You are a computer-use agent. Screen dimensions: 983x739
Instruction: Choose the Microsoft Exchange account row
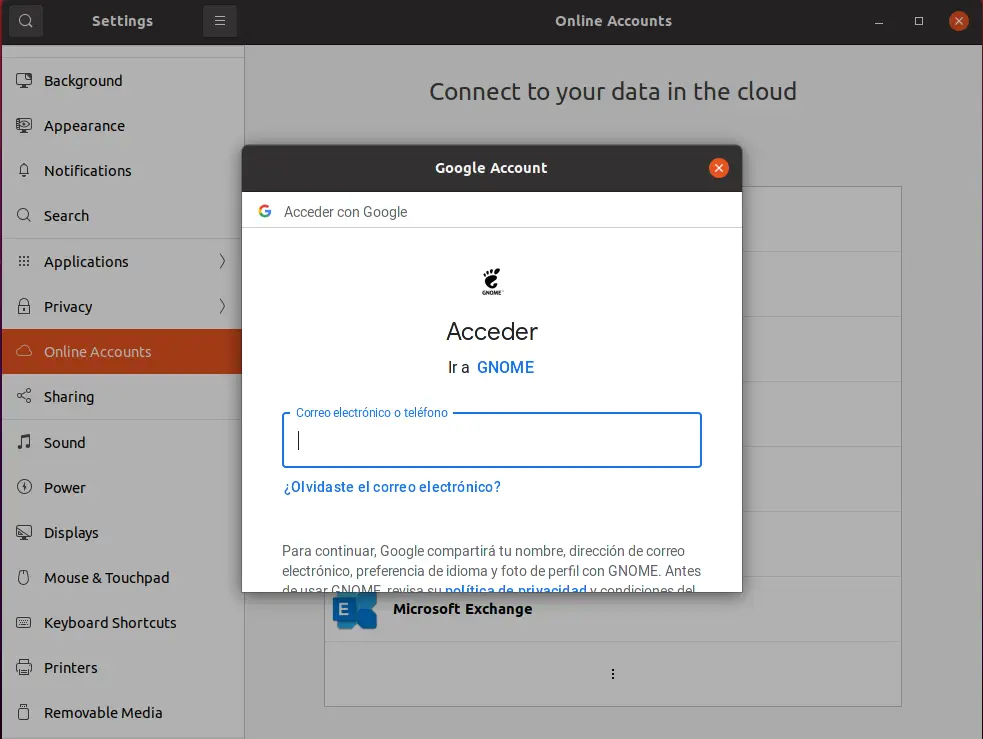point(612,609)
